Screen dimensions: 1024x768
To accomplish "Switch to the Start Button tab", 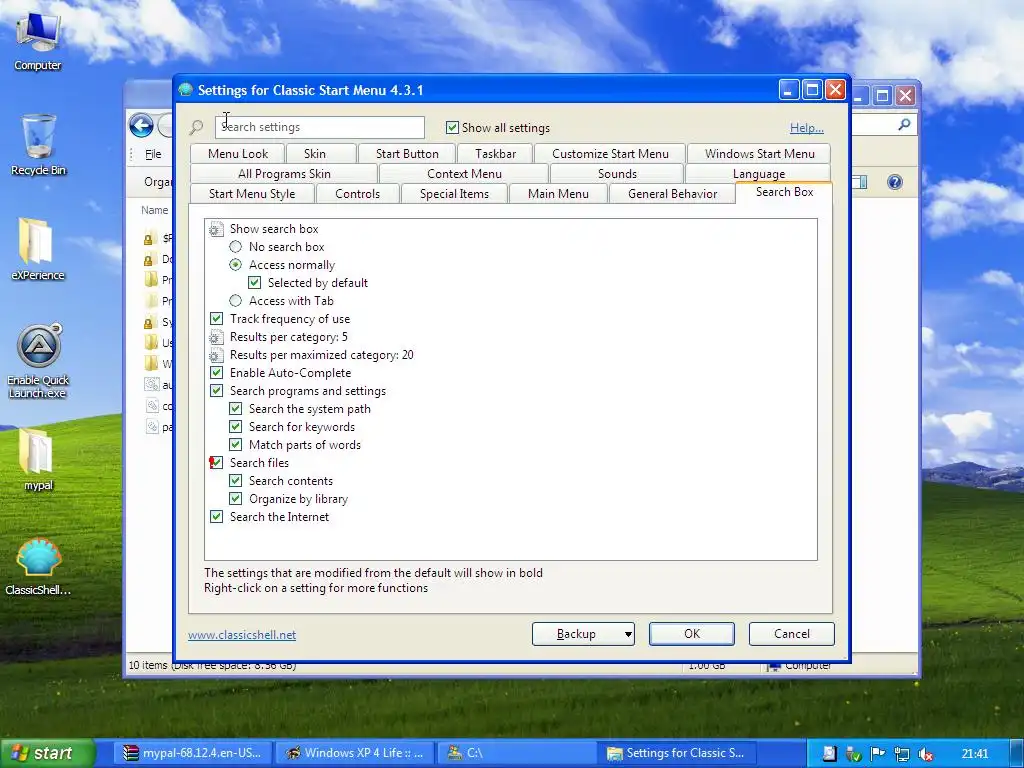I will coord(407,154).
